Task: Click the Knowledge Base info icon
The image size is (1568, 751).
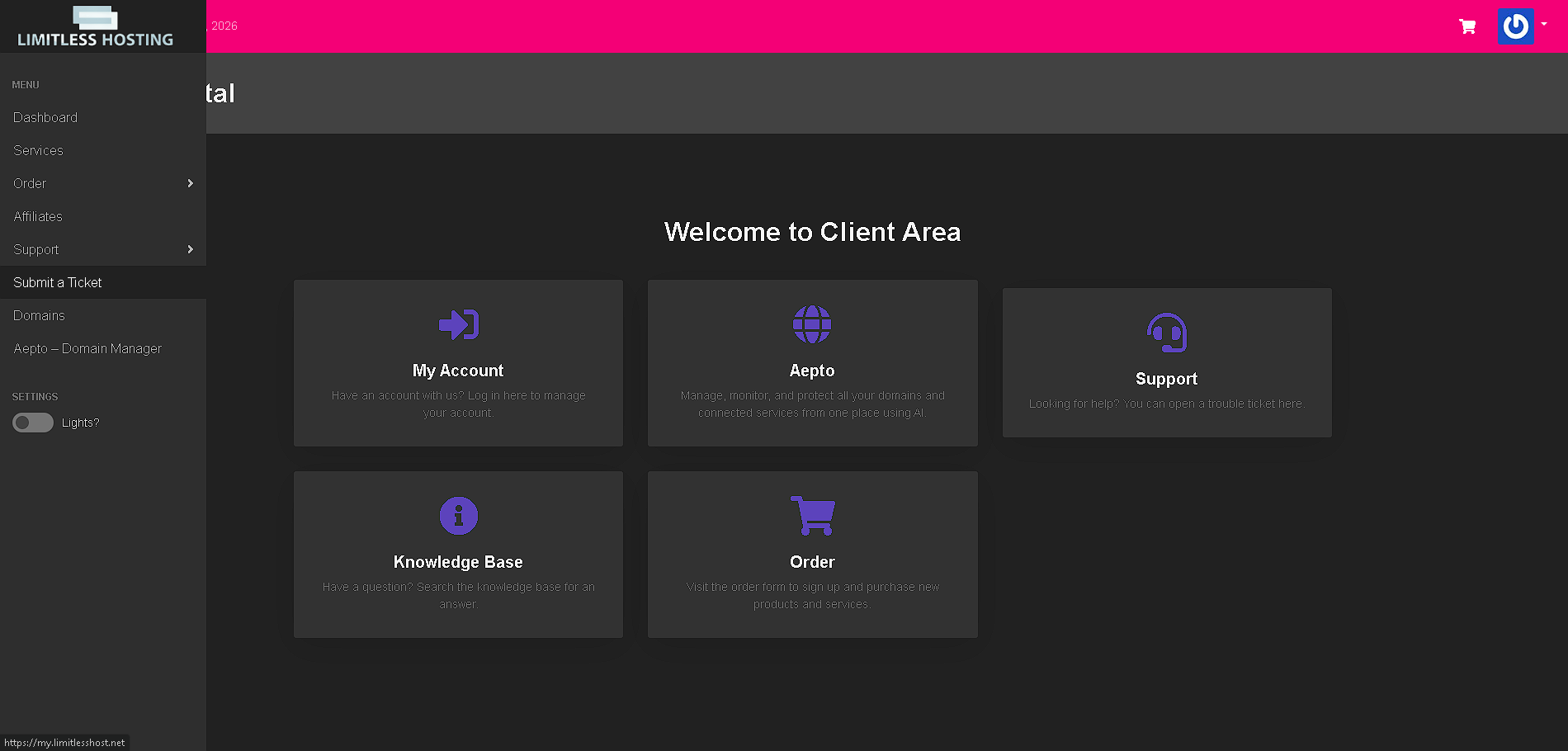Action: pos(459,516)
